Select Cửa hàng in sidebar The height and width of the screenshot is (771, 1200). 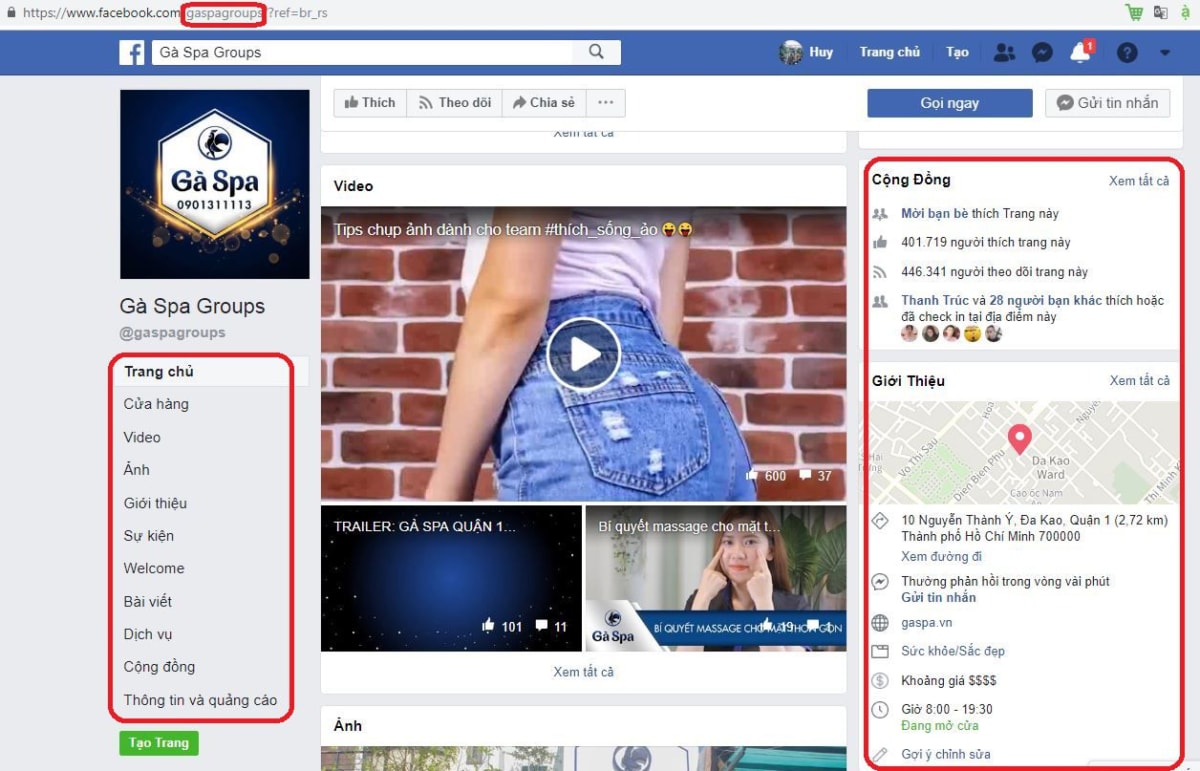(x=156, y=404)
